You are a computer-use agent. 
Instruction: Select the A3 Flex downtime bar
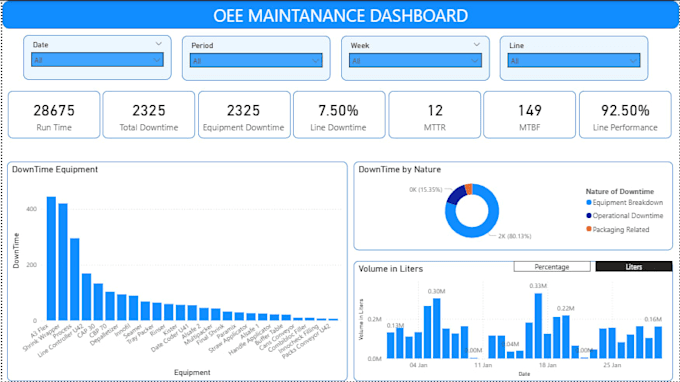point(51,258)
